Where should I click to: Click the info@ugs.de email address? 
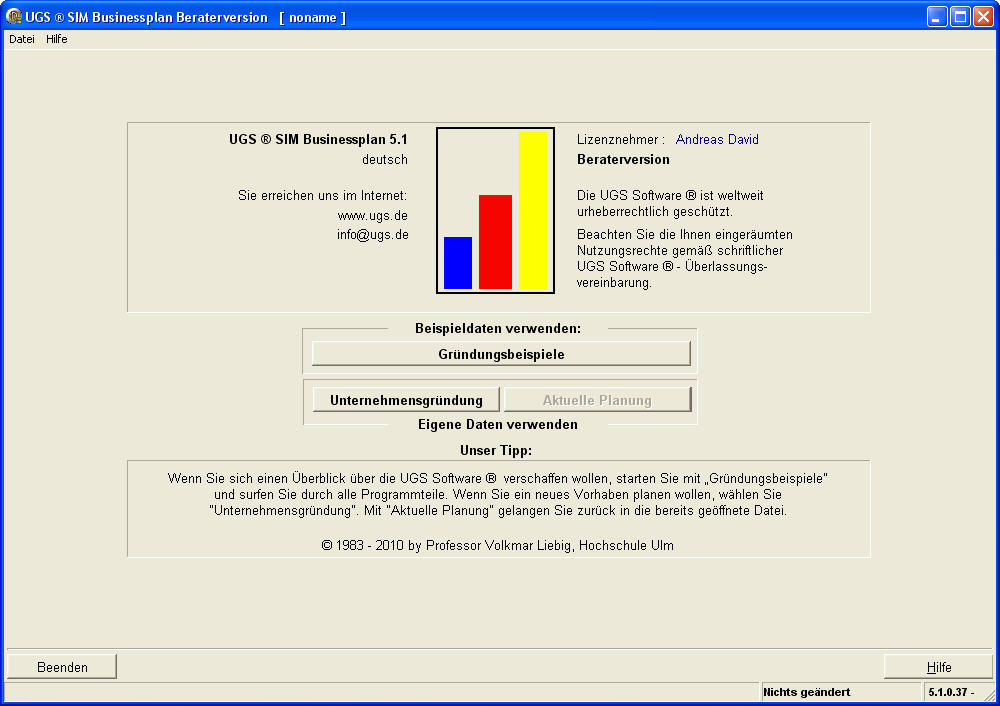[372, 235]
